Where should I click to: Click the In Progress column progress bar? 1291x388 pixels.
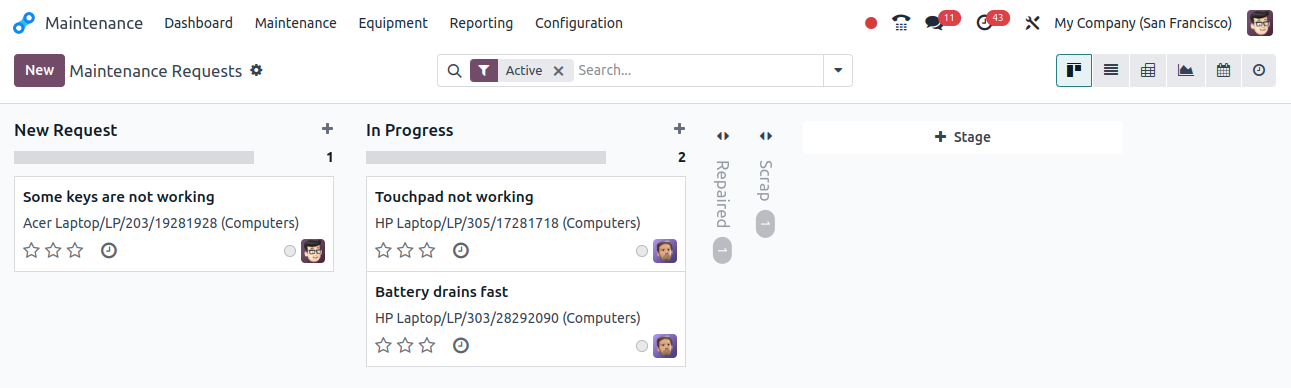point(486,157)
